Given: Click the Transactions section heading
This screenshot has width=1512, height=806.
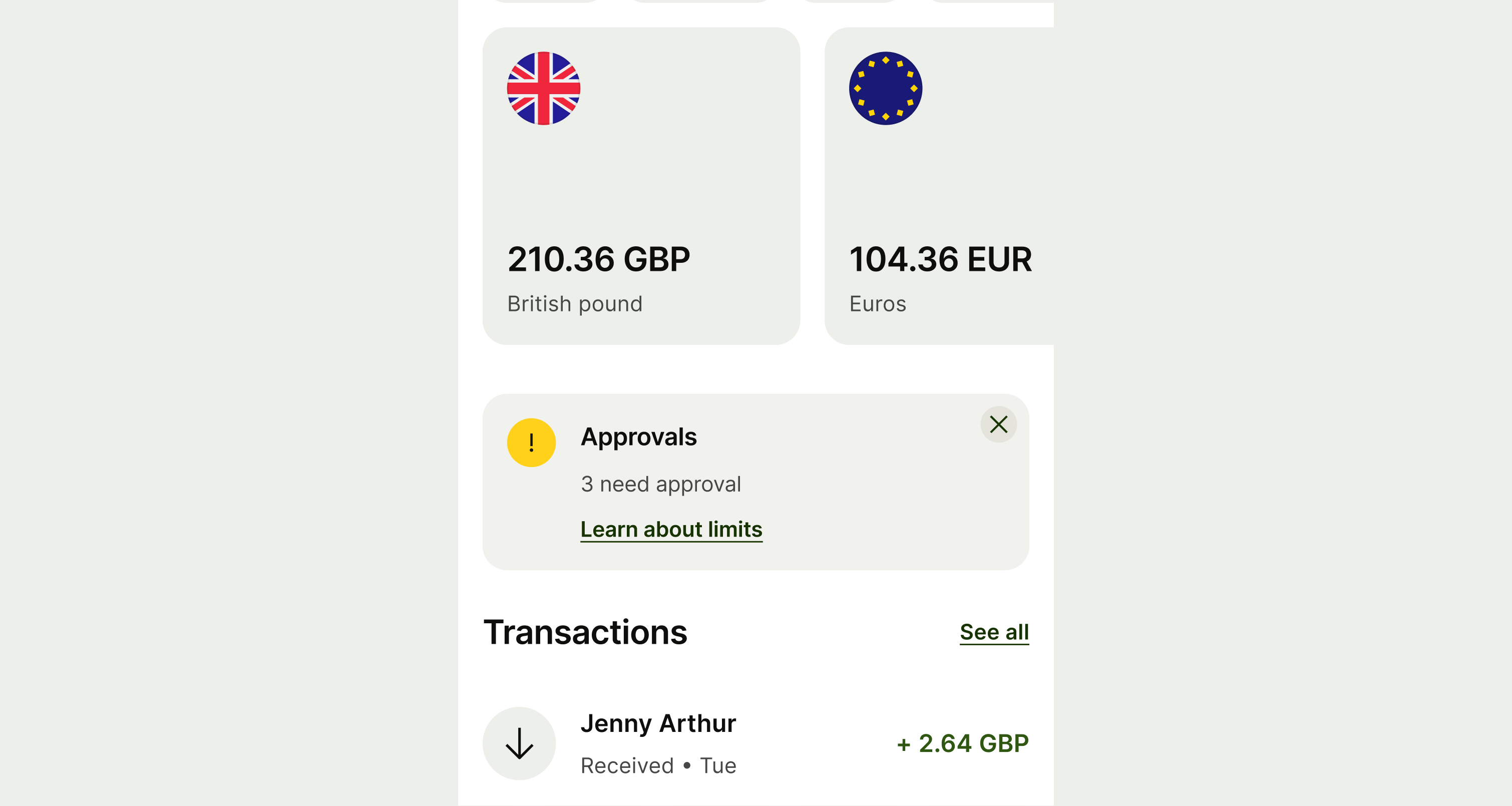Looking at the screenshot, I should point(585,632).
